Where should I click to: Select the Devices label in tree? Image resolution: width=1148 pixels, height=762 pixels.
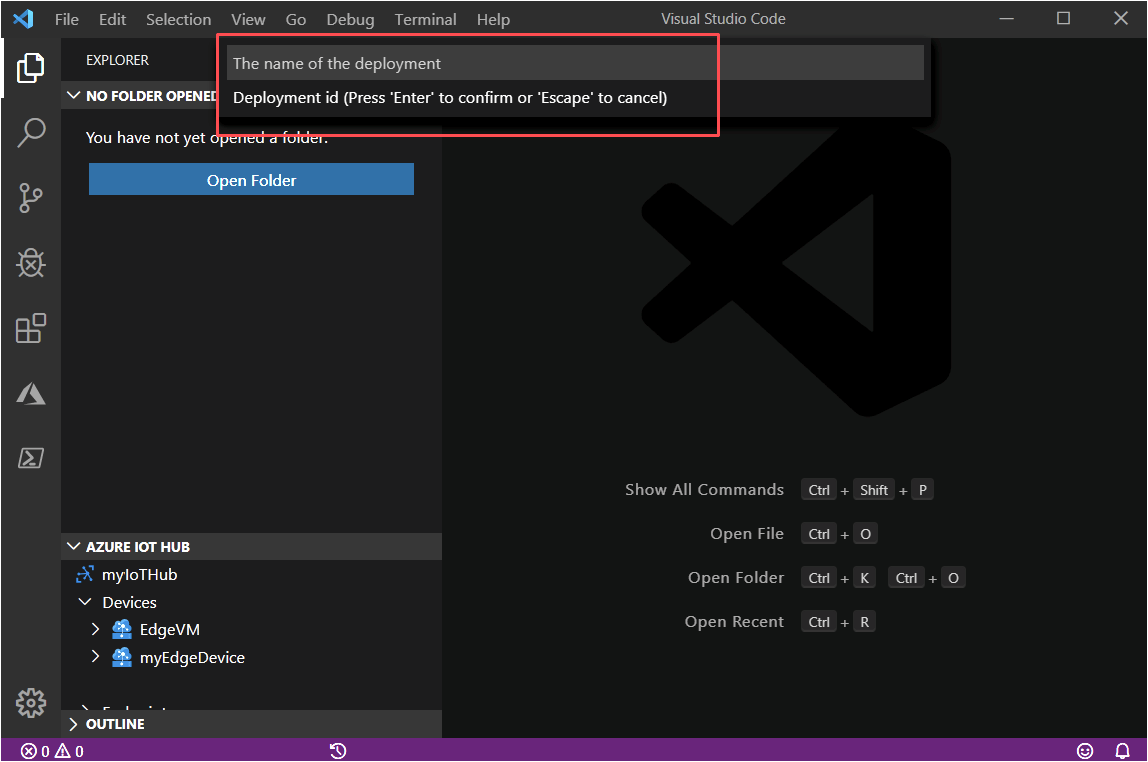coord(130,602)
